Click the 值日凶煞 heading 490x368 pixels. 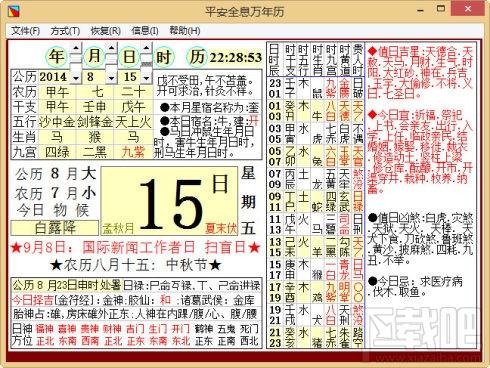coord(396,218)
